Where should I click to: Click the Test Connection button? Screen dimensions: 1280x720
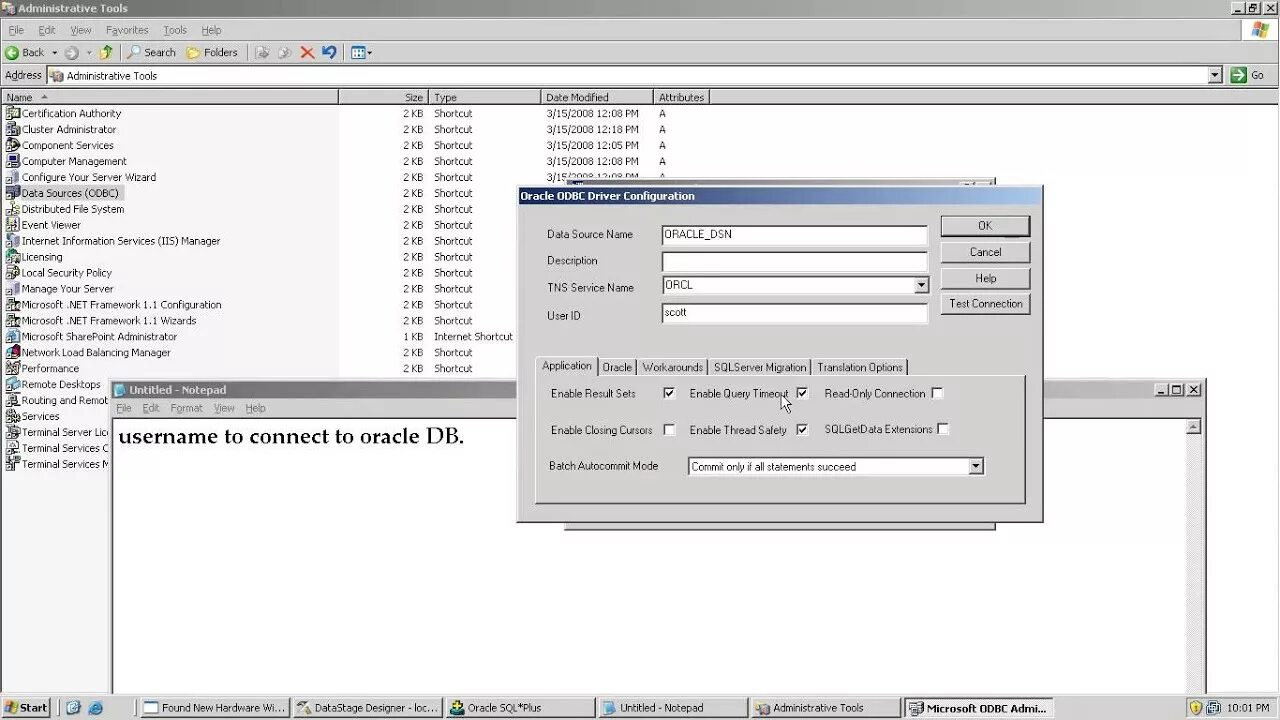pos(985,304)
